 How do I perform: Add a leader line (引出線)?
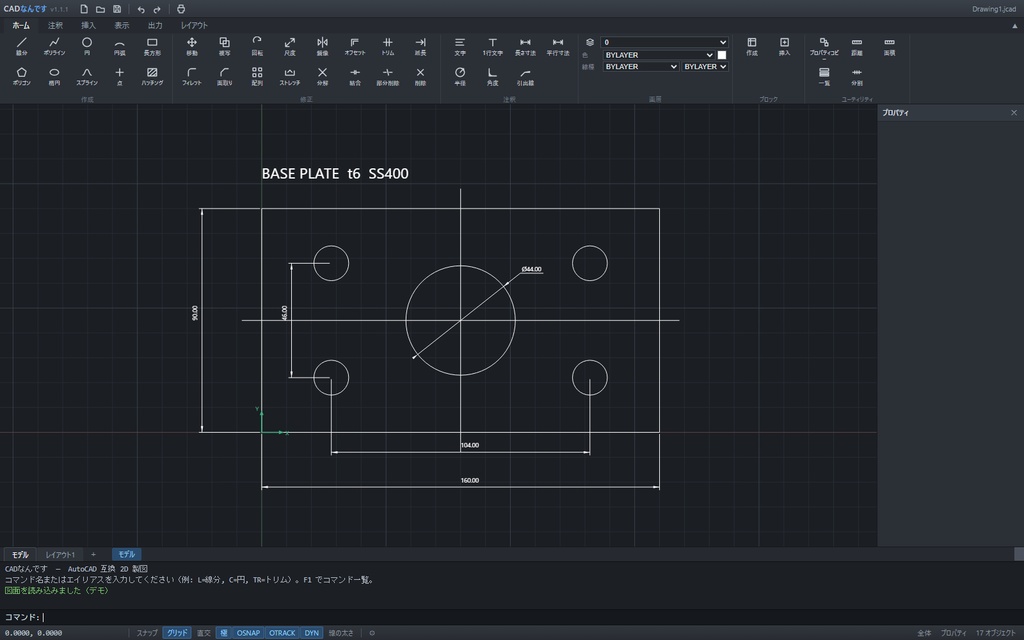[x=525, y=76]
